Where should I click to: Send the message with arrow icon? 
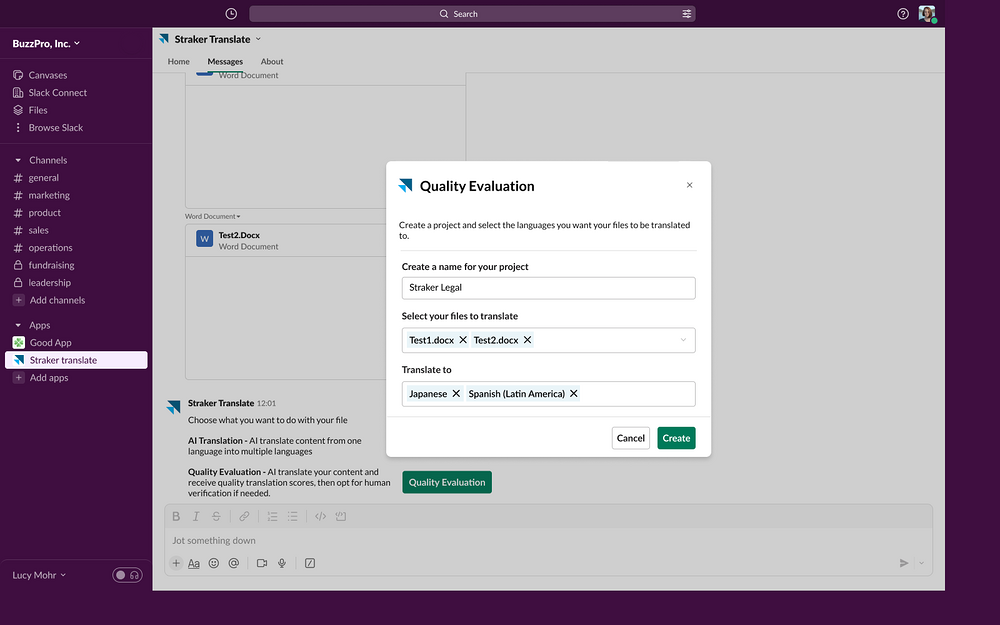coord(904,563)
